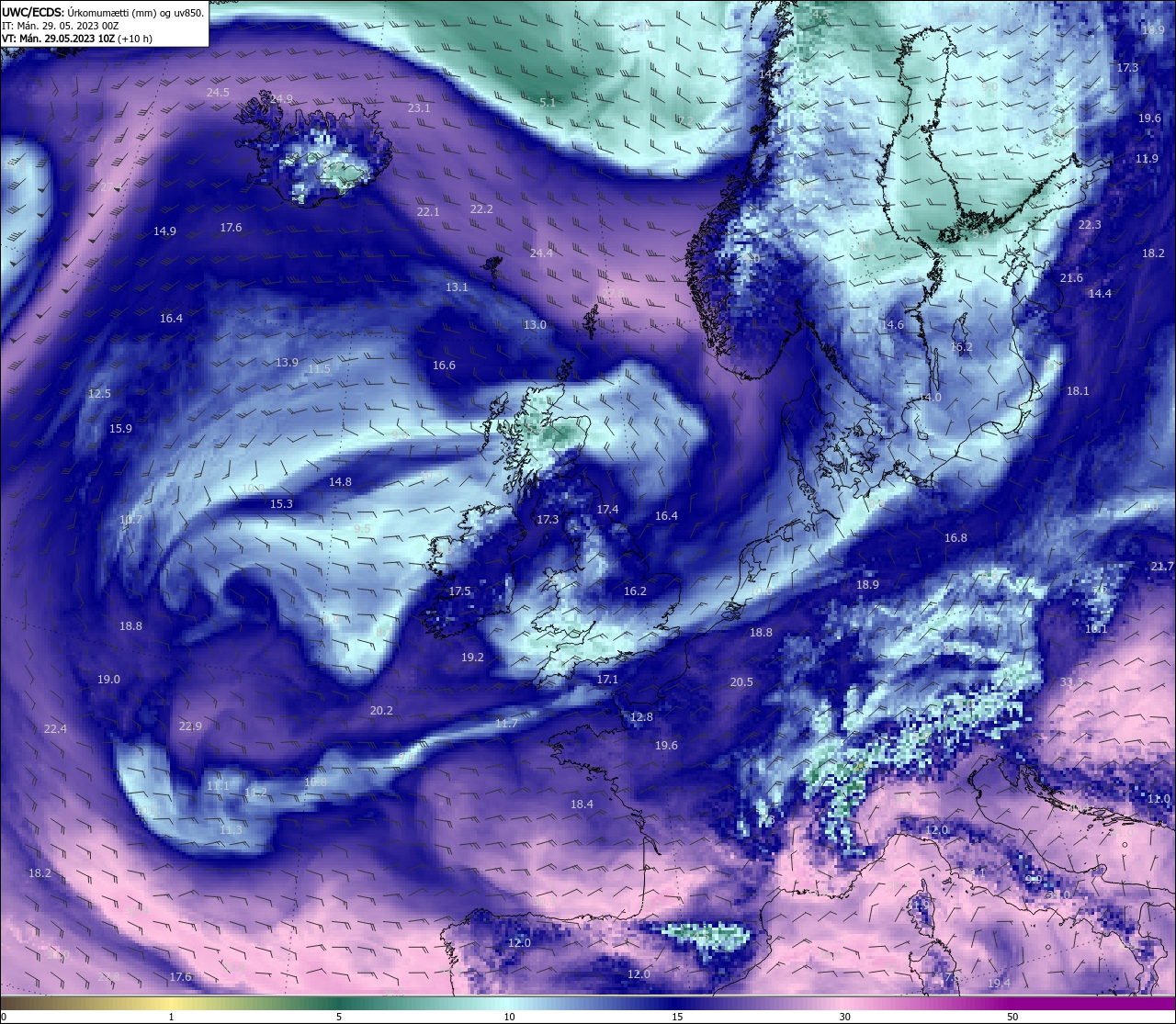Click the 22.9 map value
Viewport: 1176px width, 1024px height.
tap(190, 726)
